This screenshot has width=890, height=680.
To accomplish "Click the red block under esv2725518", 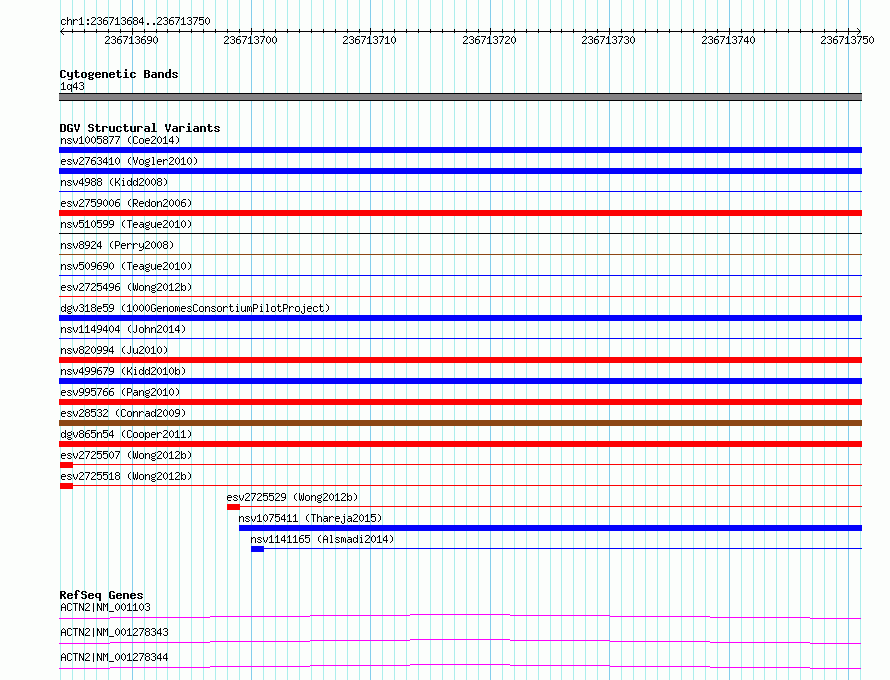I will (x=66, y=486).
